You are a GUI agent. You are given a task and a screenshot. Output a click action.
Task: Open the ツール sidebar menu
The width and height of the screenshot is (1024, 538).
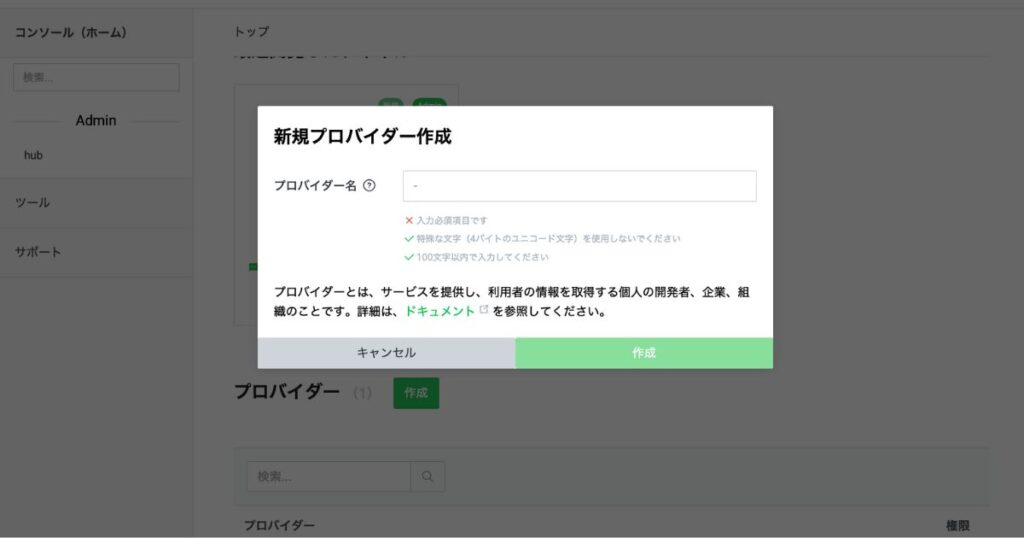[32, 202]
